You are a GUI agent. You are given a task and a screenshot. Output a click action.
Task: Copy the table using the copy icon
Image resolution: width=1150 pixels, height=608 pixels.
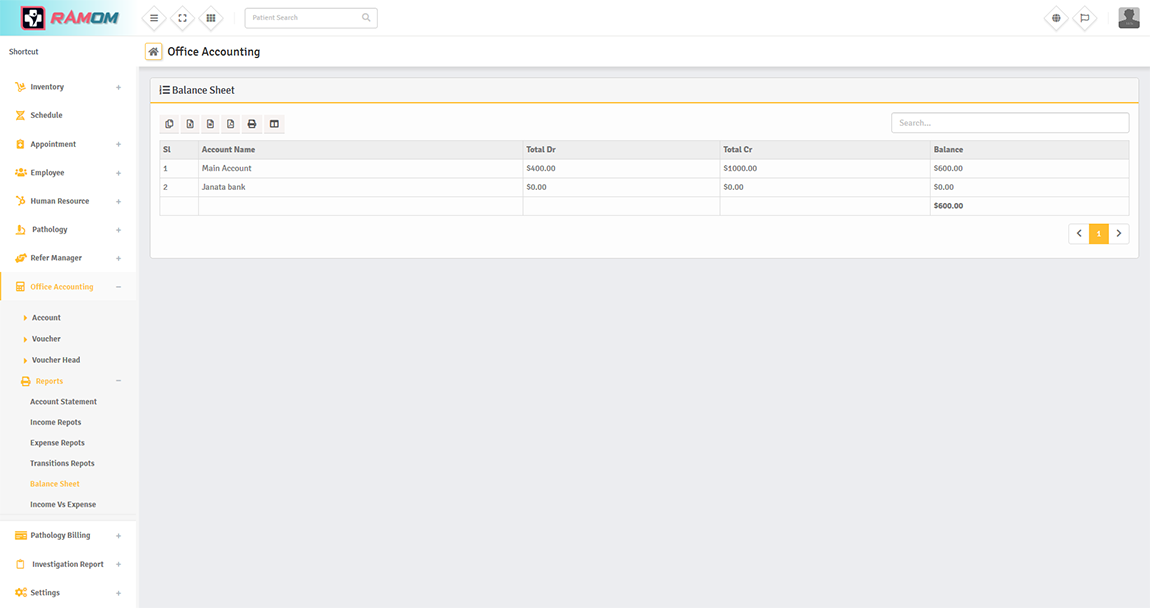point(170,124)
